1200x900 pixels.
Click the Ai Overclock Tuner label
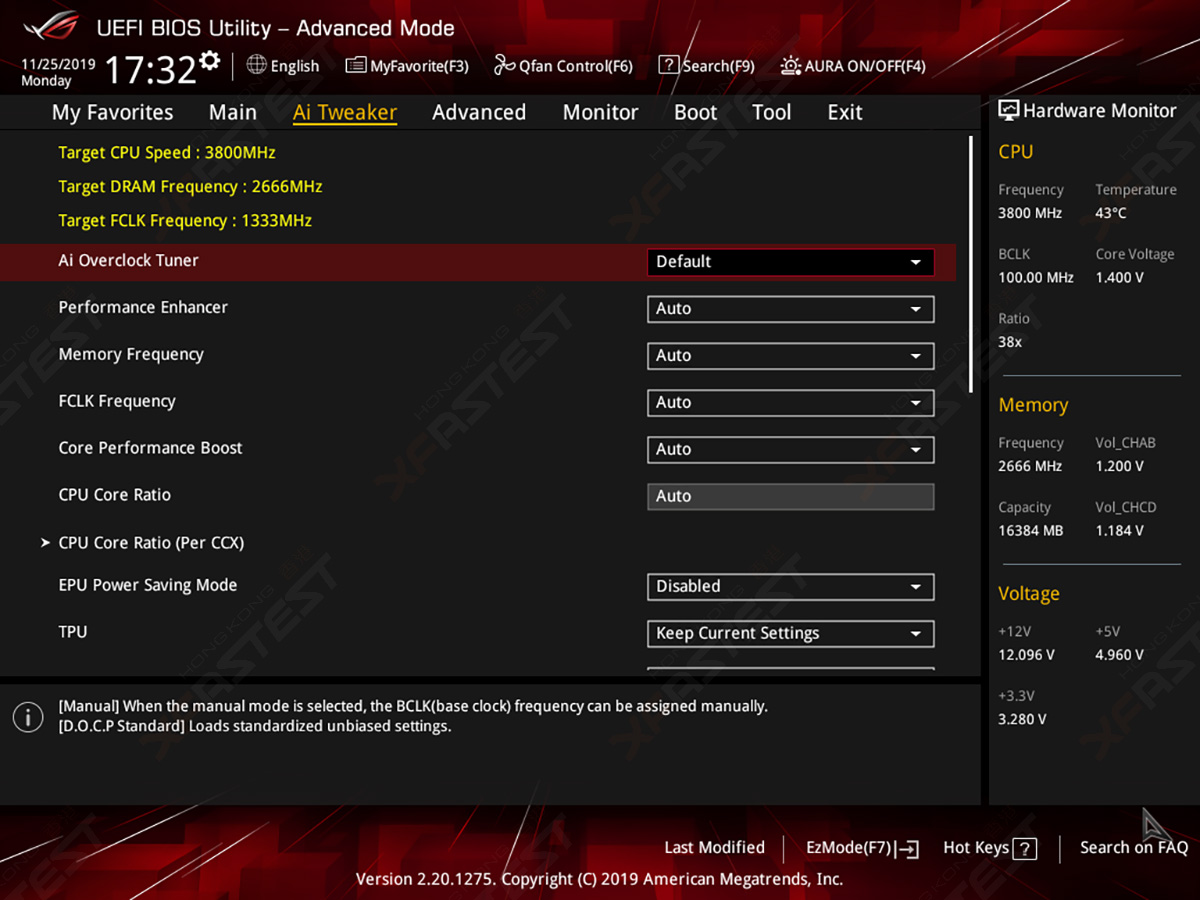tap(128, 261)
